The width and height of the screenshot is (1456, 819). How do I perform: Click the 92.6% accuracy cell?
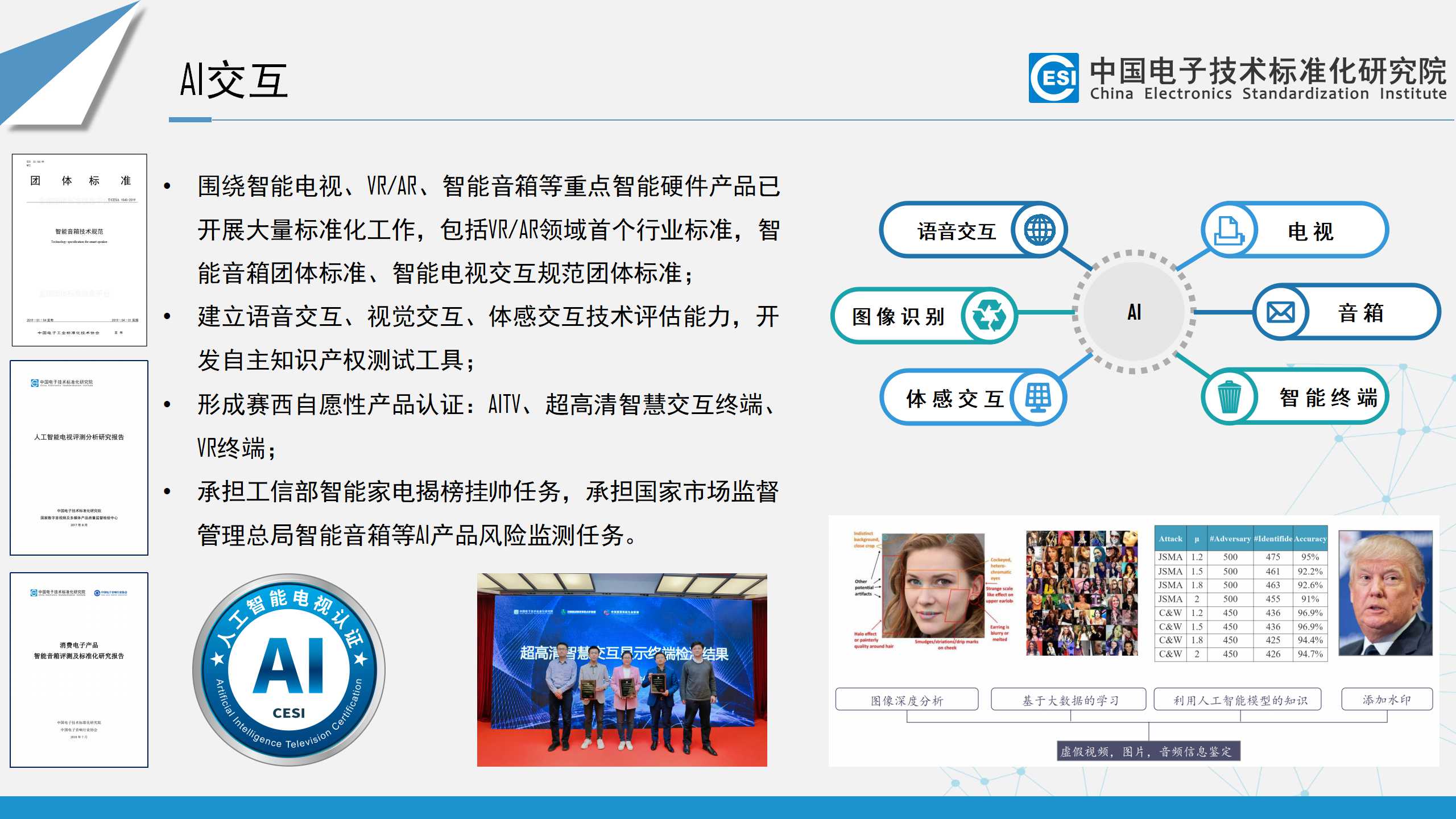click(1310, 585)
